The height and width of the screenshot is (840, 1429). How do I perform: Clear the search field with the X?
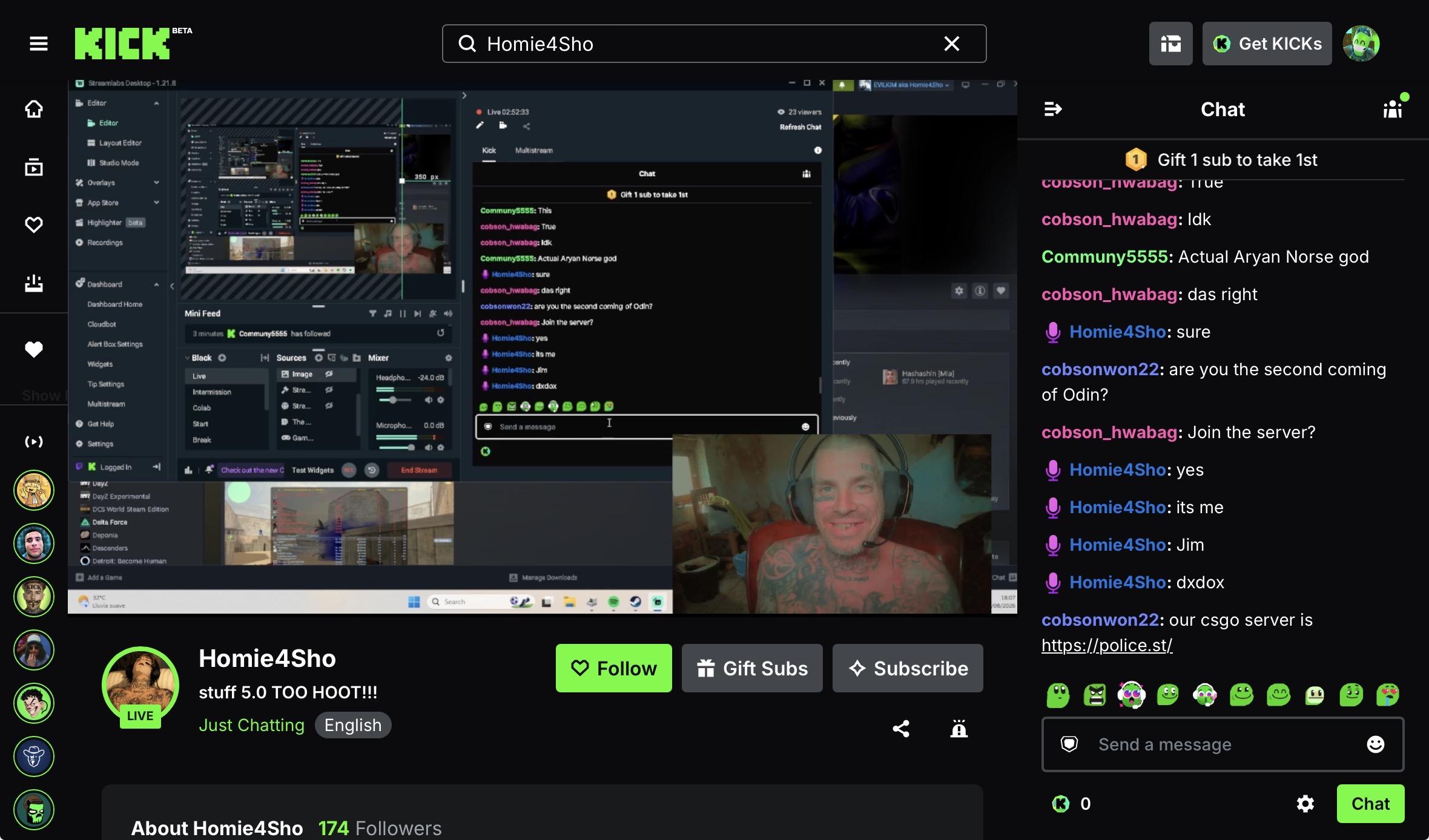point(952,44)
